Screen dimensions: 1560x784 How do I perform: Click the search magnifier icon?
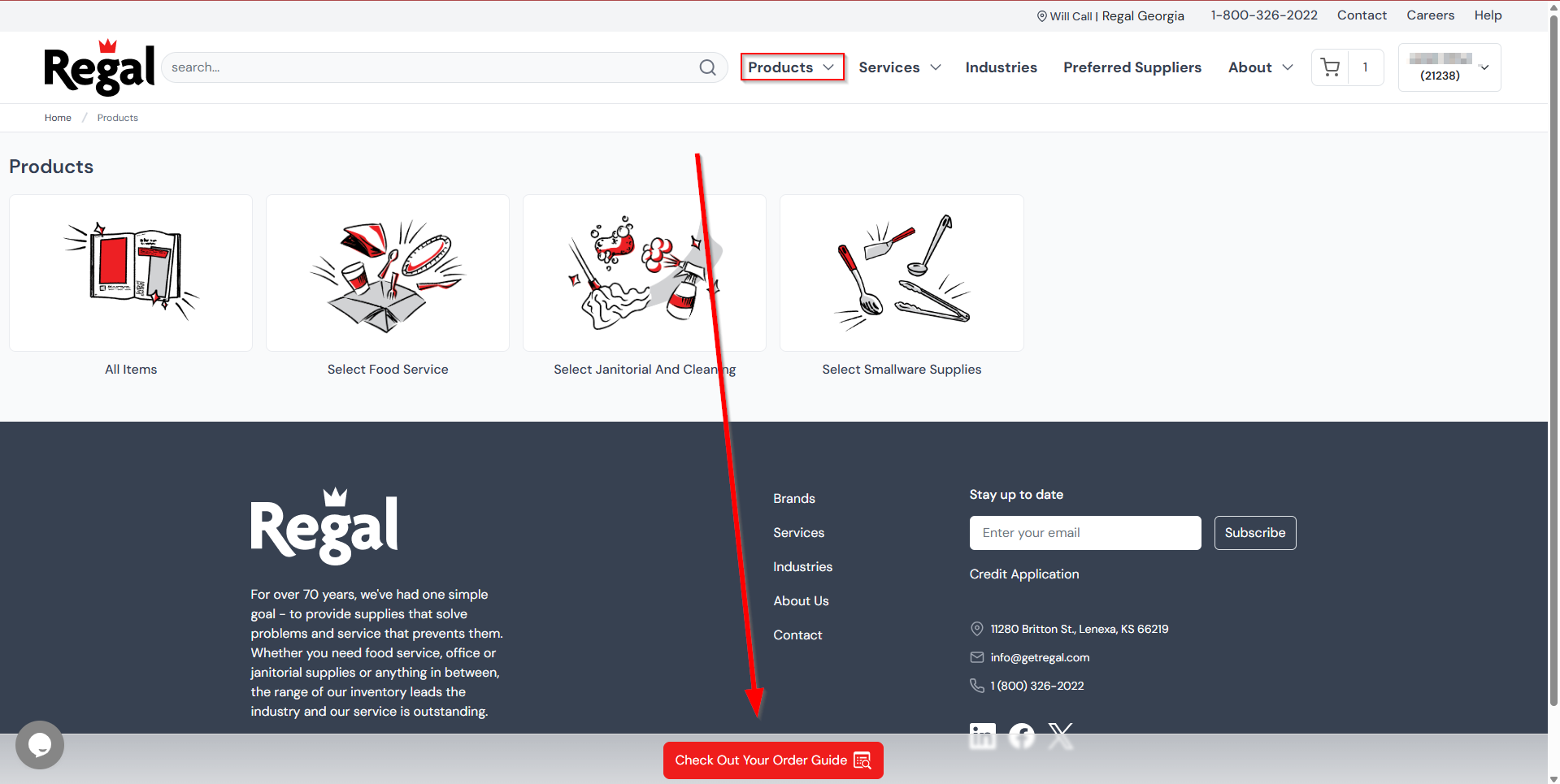(x=707, y=67)
